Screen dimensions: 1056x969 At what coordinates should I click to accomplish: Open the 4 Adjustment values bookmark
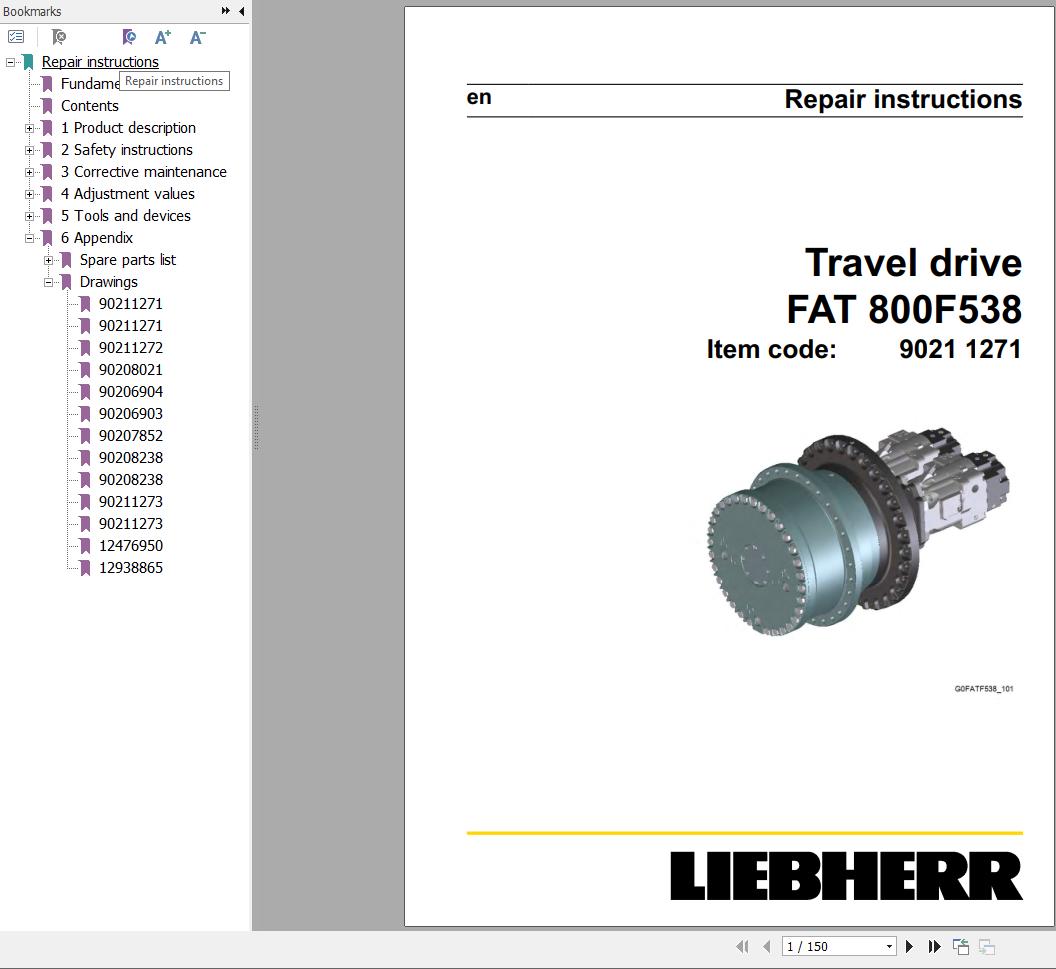tap(127, 194)
